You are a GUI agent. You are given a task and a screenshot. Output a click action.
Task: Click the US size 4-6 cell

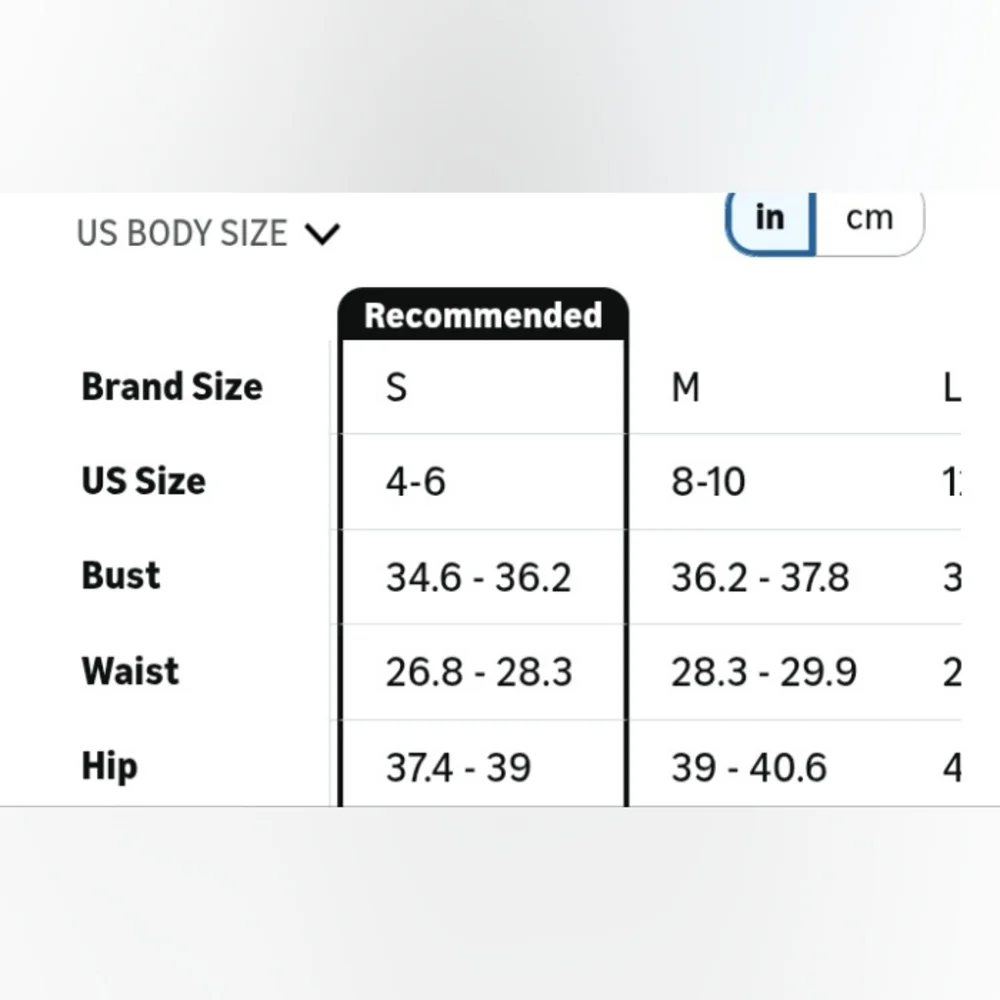click(416, 482)
